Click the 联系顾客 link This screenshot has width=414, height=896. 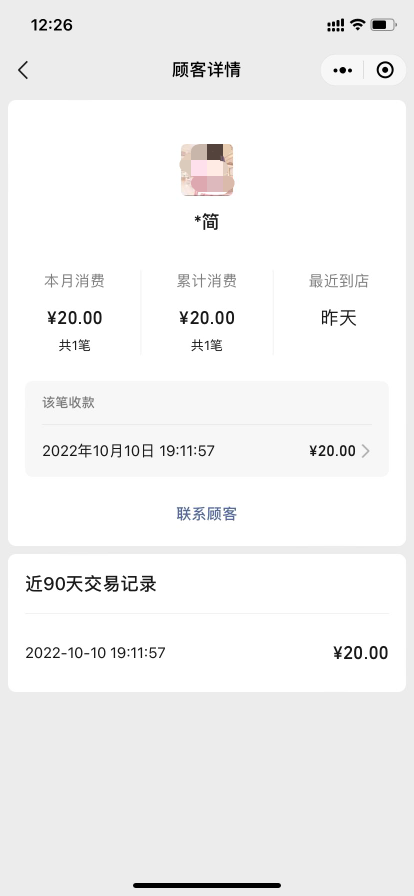click(207, 514)
